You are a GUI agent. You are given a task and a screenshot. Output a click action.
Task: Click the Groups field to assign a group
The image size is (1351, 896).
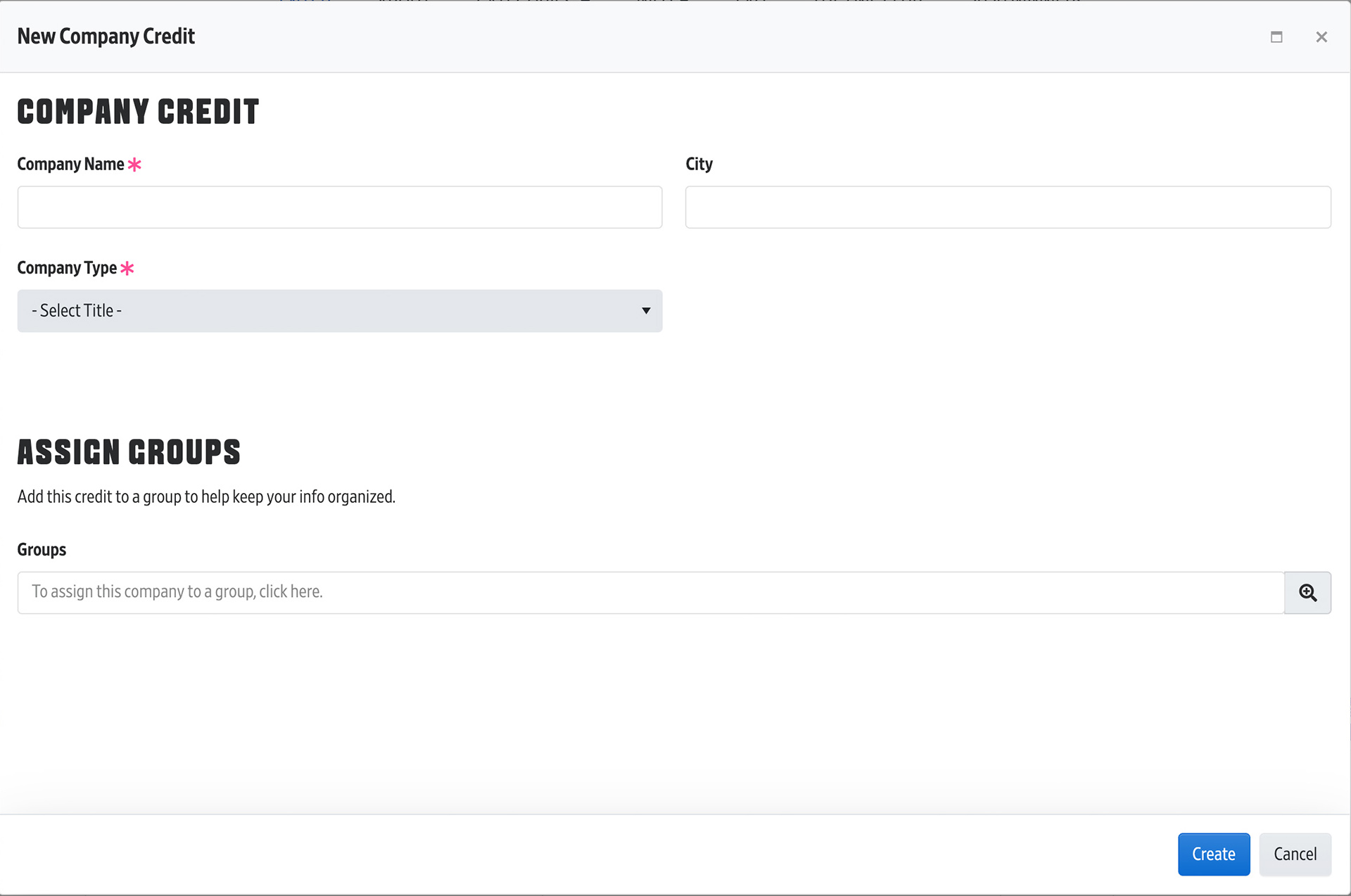tap(650, 593)
